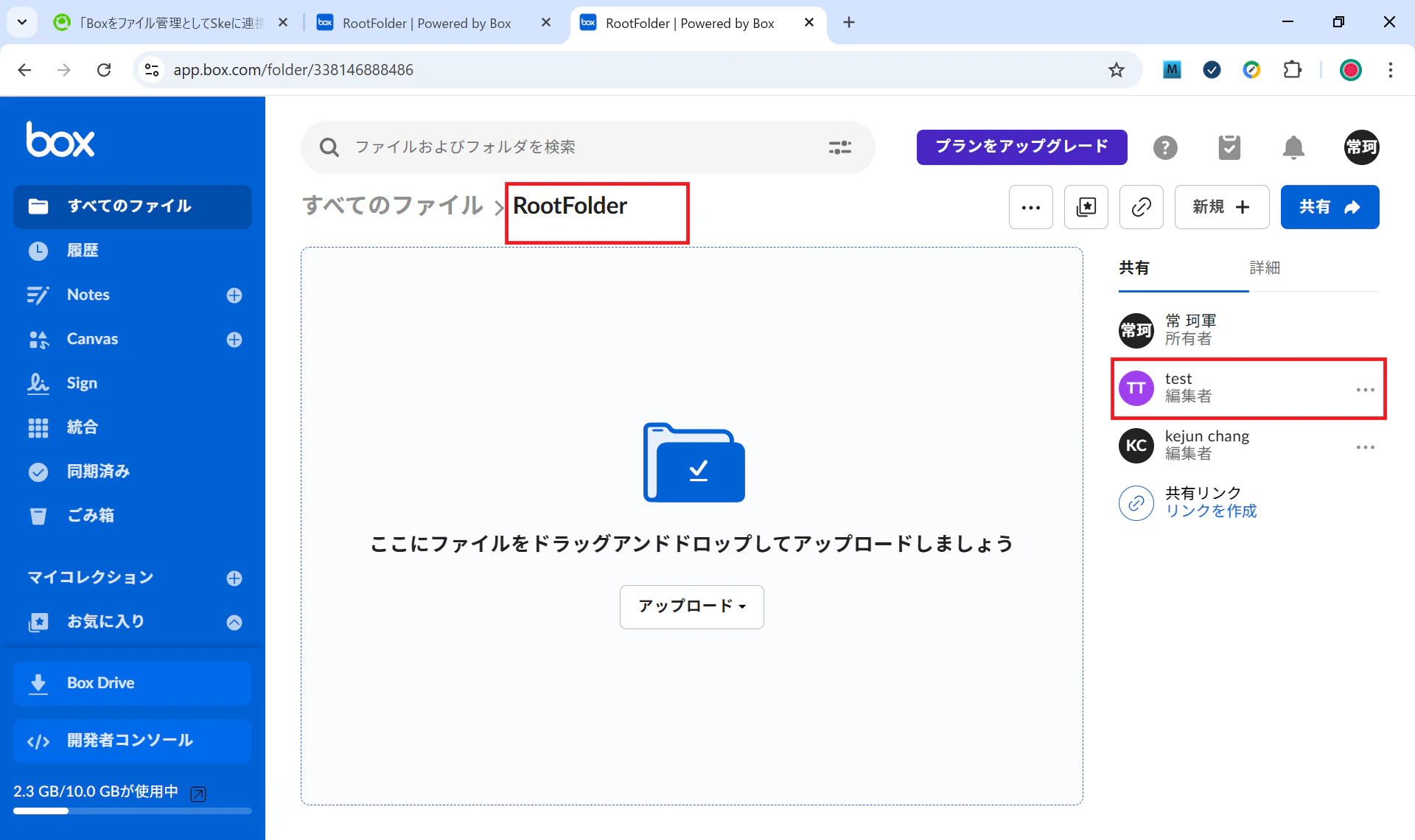Viewport: 1415px width, 840px height.
Task: Open 開発者コンソール developer console
Action: click(x=133, y=741)
